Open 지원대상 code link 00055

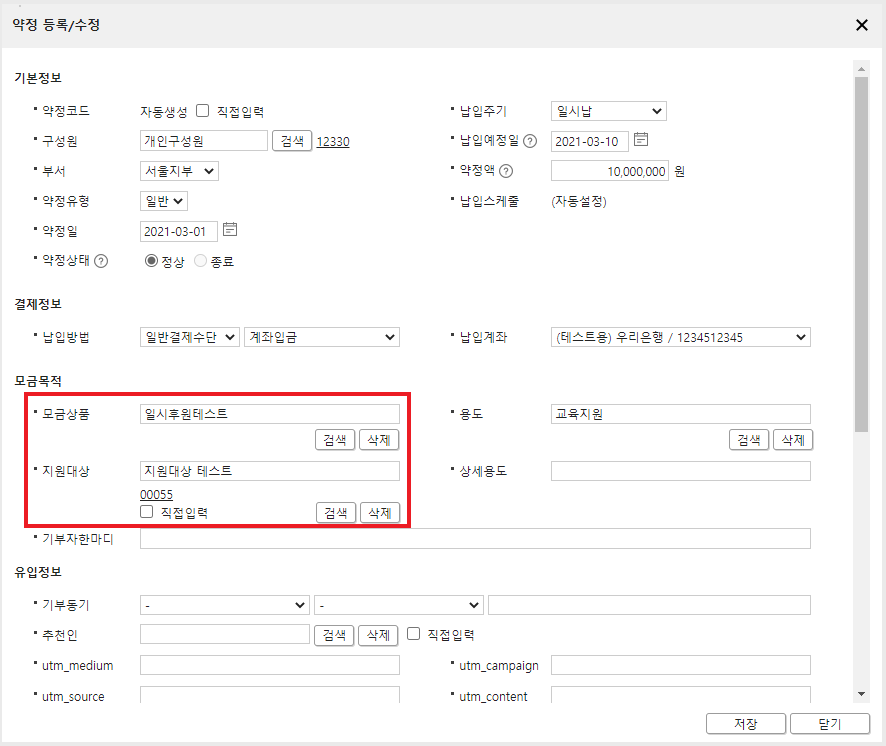click(157, 495)
